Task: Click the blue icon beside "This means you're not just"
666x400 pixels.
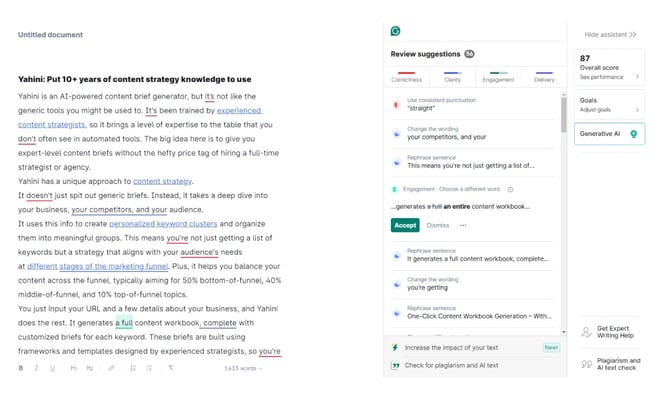Action: (x=397, y=163)
